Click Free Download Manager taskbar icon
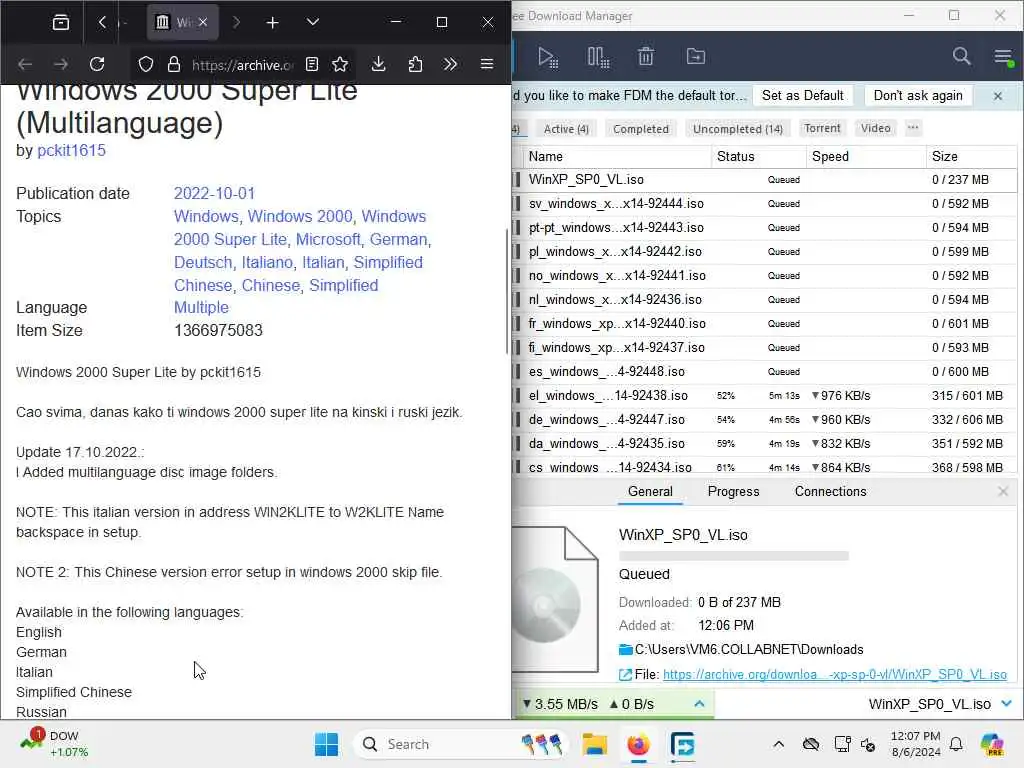Image resolution: width=1024 pixels, height=768 pixels. click(x=682, y=744)
